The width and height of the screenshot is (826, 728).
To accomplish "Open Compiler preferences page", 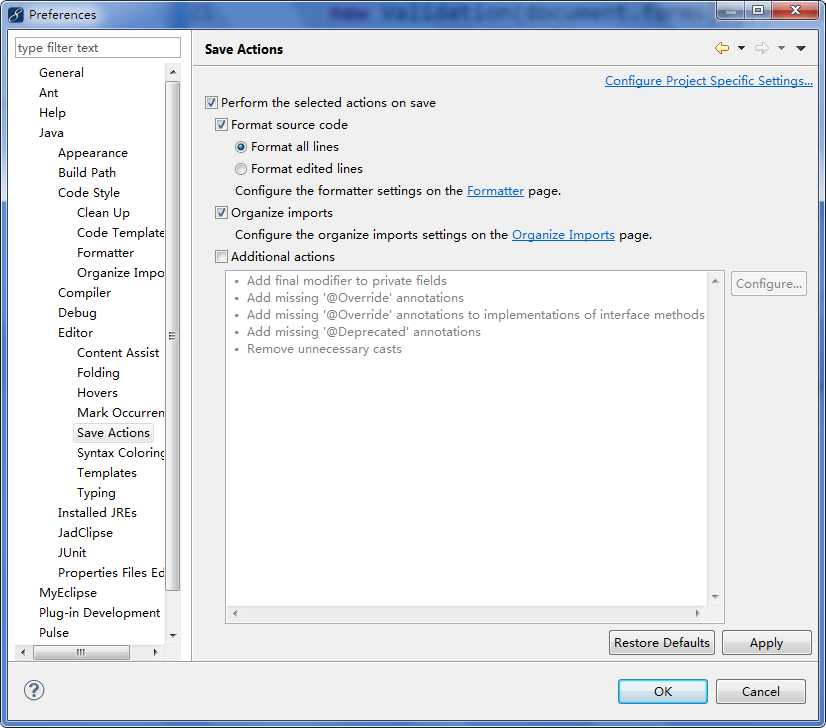I will pos(84,293).
